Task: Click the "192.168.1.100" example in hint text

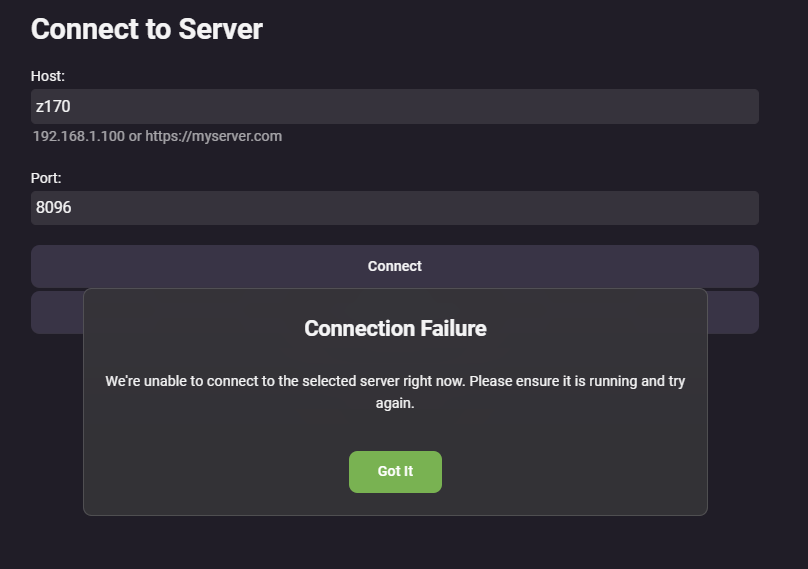Action: click(78, 136)
